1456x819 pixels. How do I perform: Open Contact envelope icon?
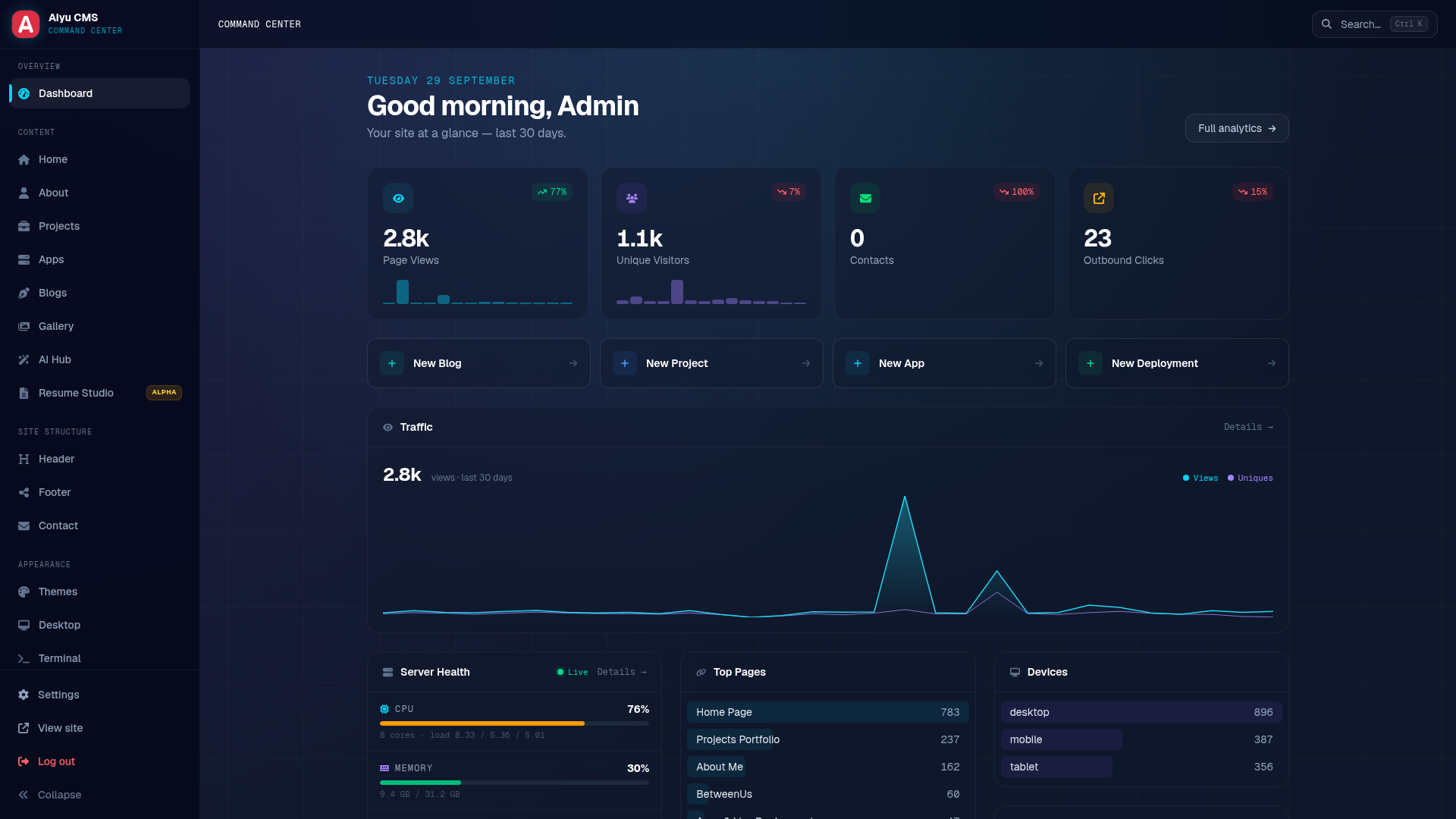coord(24,526)
